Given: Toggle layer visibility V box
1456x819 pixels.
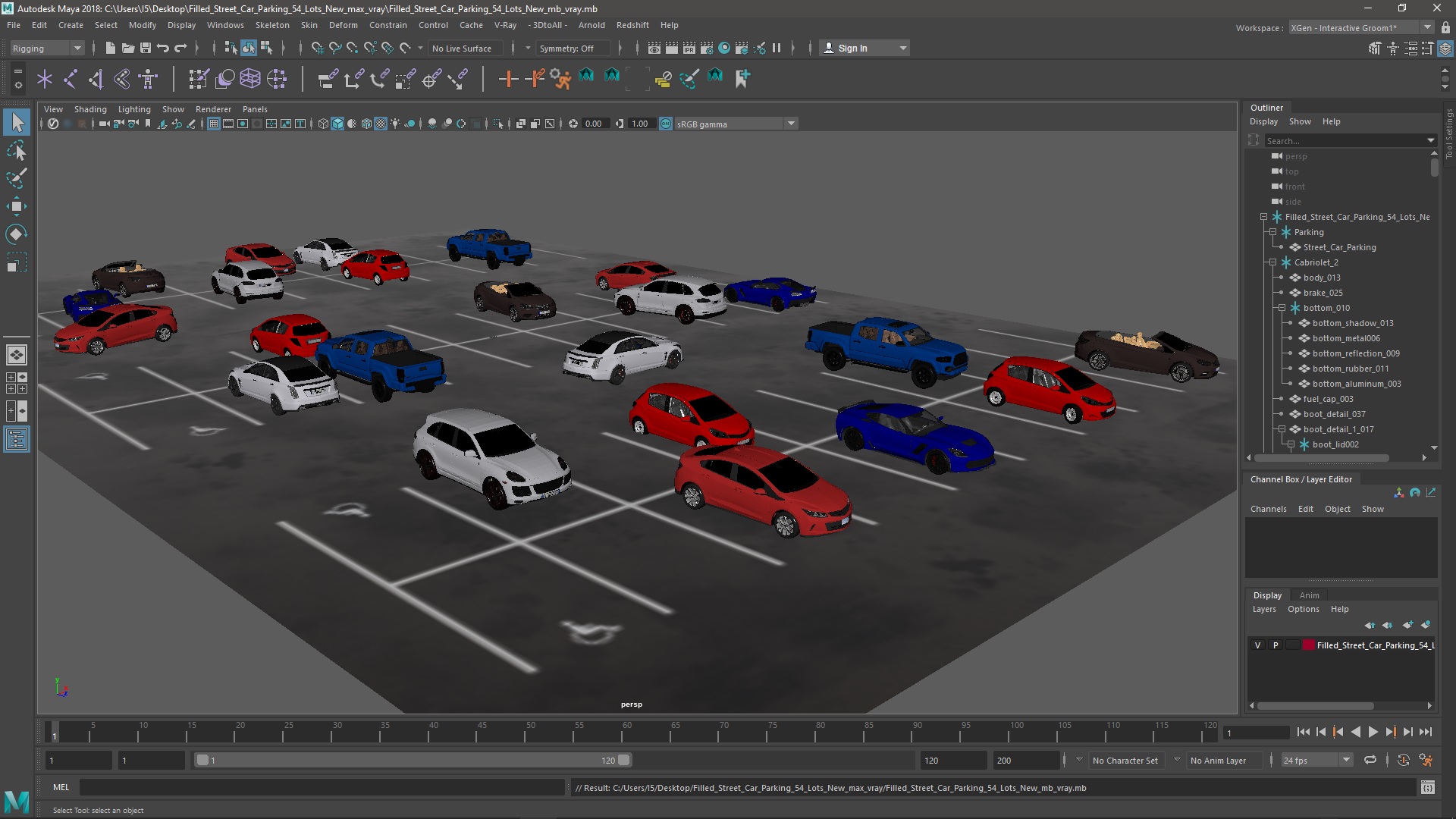Looking at the screenshot, I should pos(1257,645).
